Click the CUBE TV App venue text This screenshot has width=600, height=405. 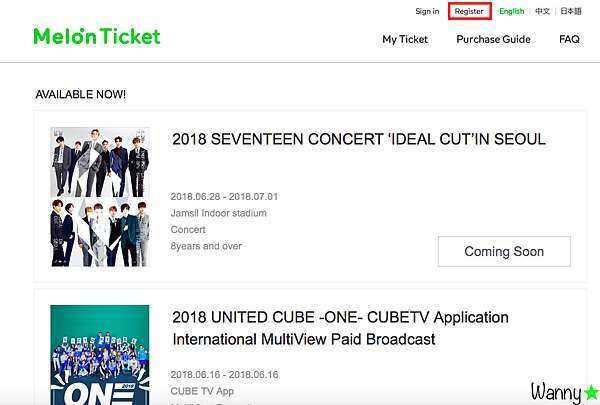[202, 391]
